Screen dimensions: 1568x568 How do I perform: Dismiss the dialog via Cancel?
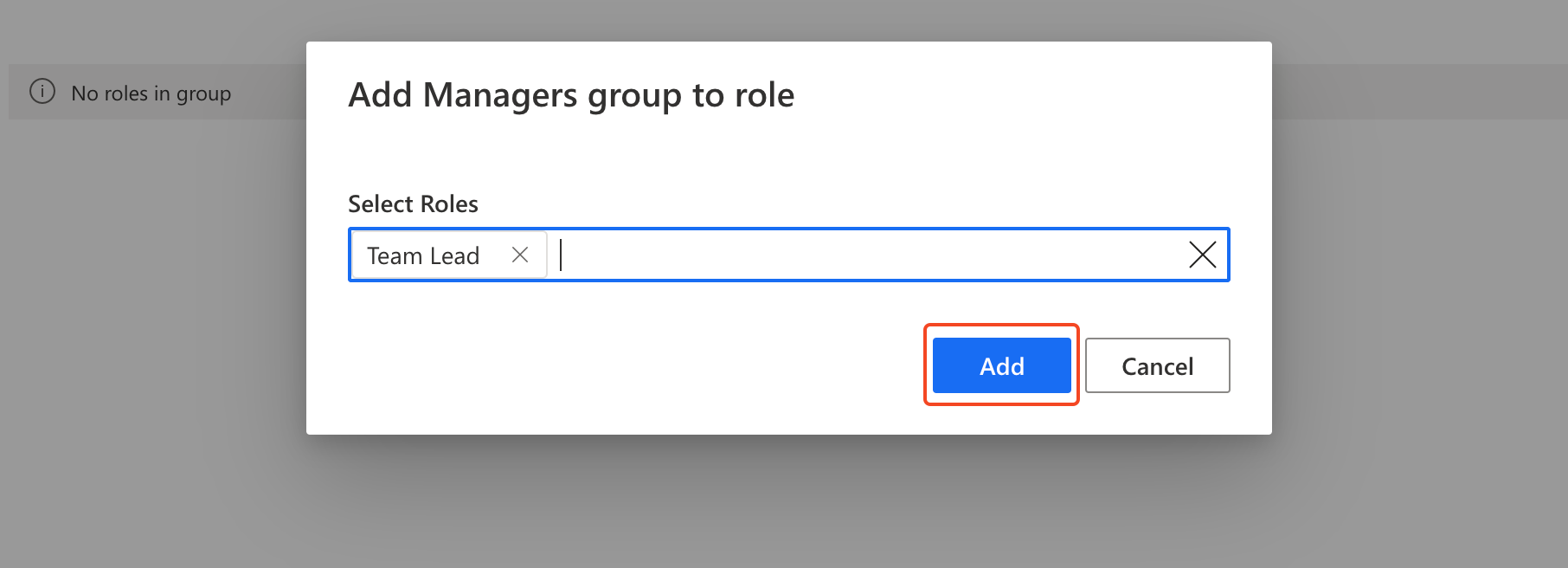click(1157, 365)
